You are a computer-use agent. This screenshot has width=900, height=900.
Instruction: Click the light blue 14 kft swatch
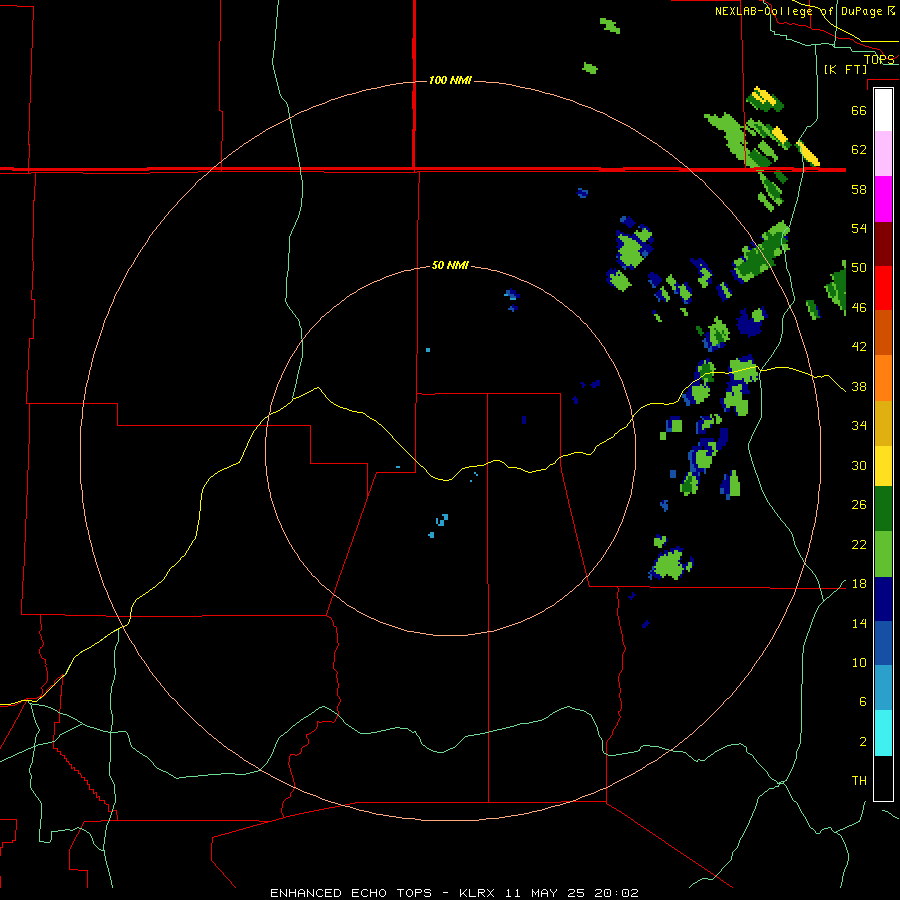(883, 688)
